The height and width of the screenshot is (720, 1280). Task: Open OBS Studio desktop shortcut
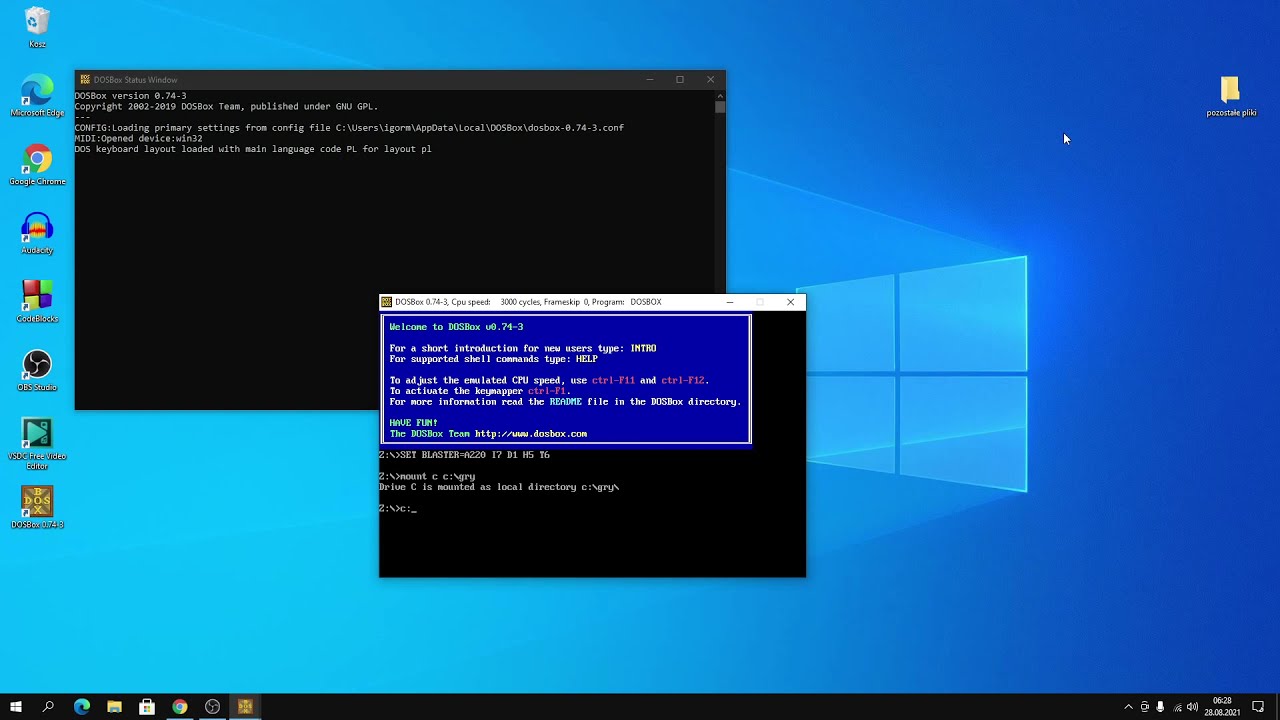pos(37,371)
